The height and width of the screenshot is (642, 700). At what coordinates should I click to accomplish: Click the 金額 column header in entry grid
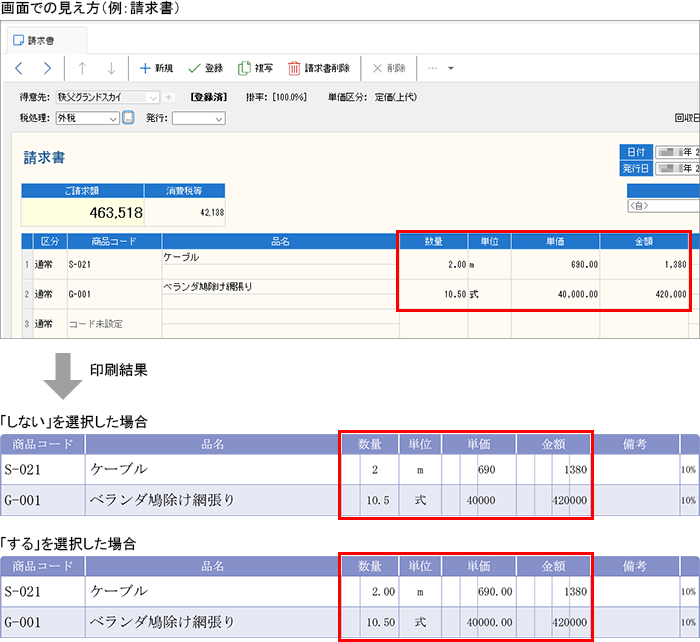644,242
